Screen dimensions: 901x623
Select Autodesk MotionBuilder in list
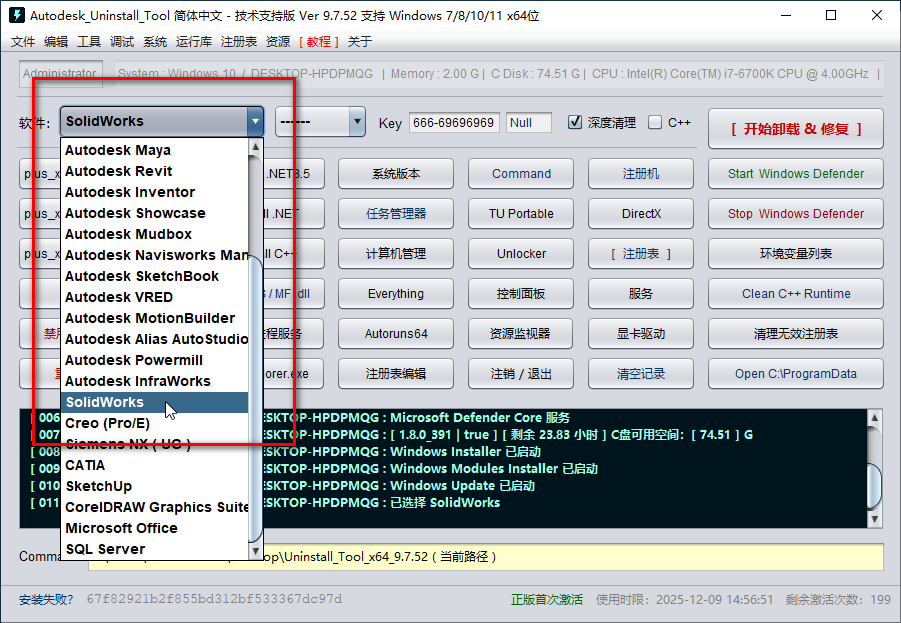[155, 318]
